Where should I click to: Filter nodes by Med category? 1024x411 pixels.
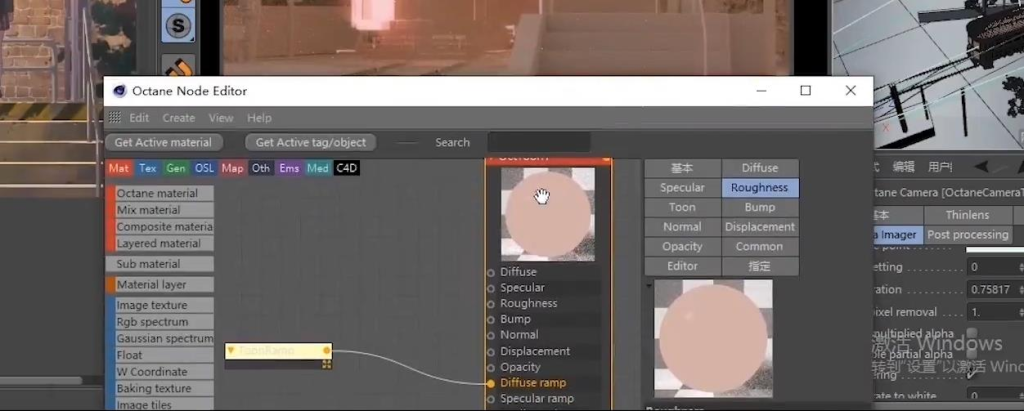coord(317,168)
